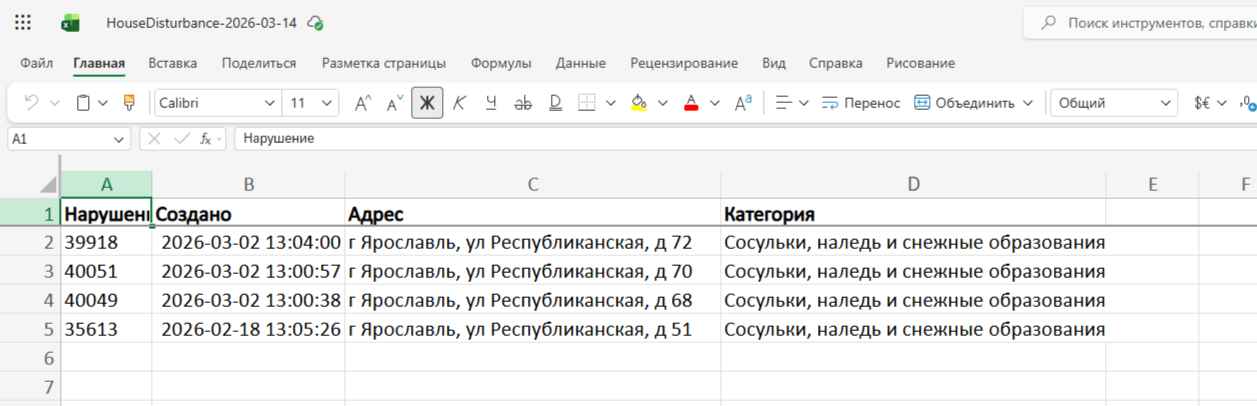Image resolution: width=1257 pixels, height=406 pixels.
Task: Switch to the Вставка tab
Action: click(x=173, y=63)
